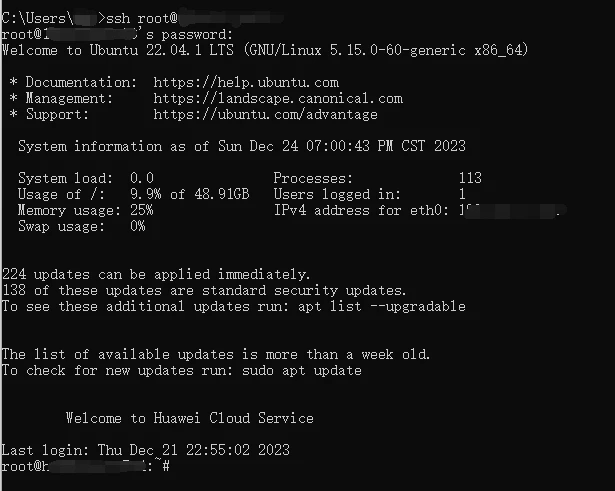Click the landscape.canonical.com management URL
This screenshot has height=491, width=615.
[x=278, y=98]
